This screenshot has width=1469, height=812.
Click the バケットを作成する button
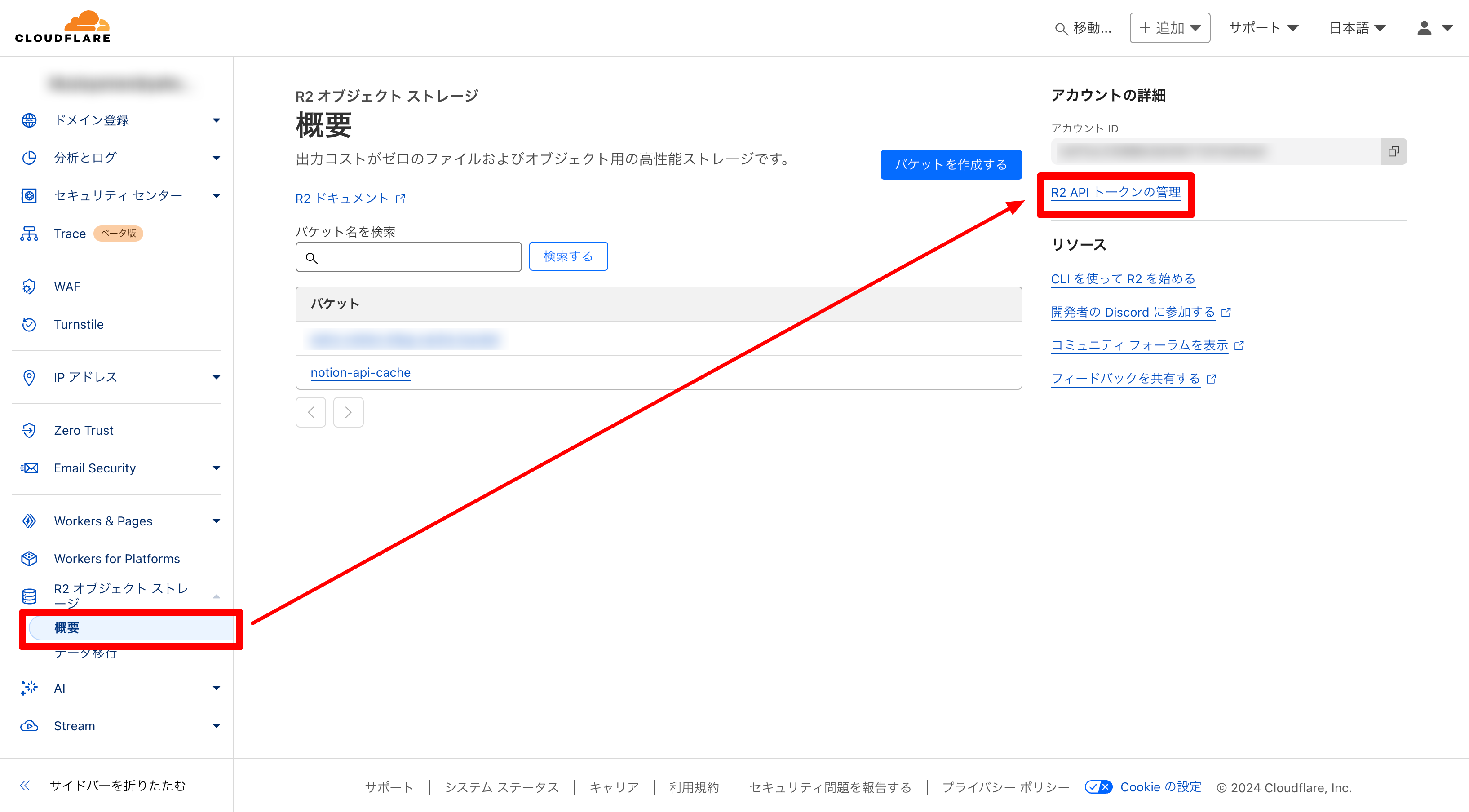951,165
